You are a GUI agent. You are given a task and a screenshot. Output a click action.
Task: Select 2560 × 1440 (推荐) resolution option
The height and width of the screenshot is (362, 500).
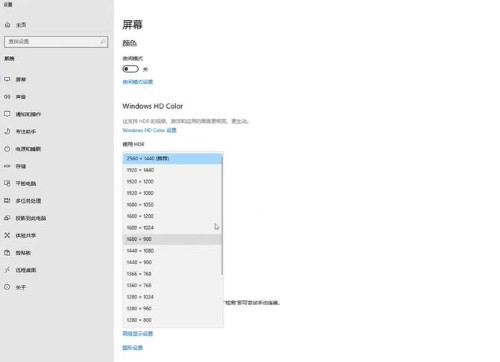point(172,158)
